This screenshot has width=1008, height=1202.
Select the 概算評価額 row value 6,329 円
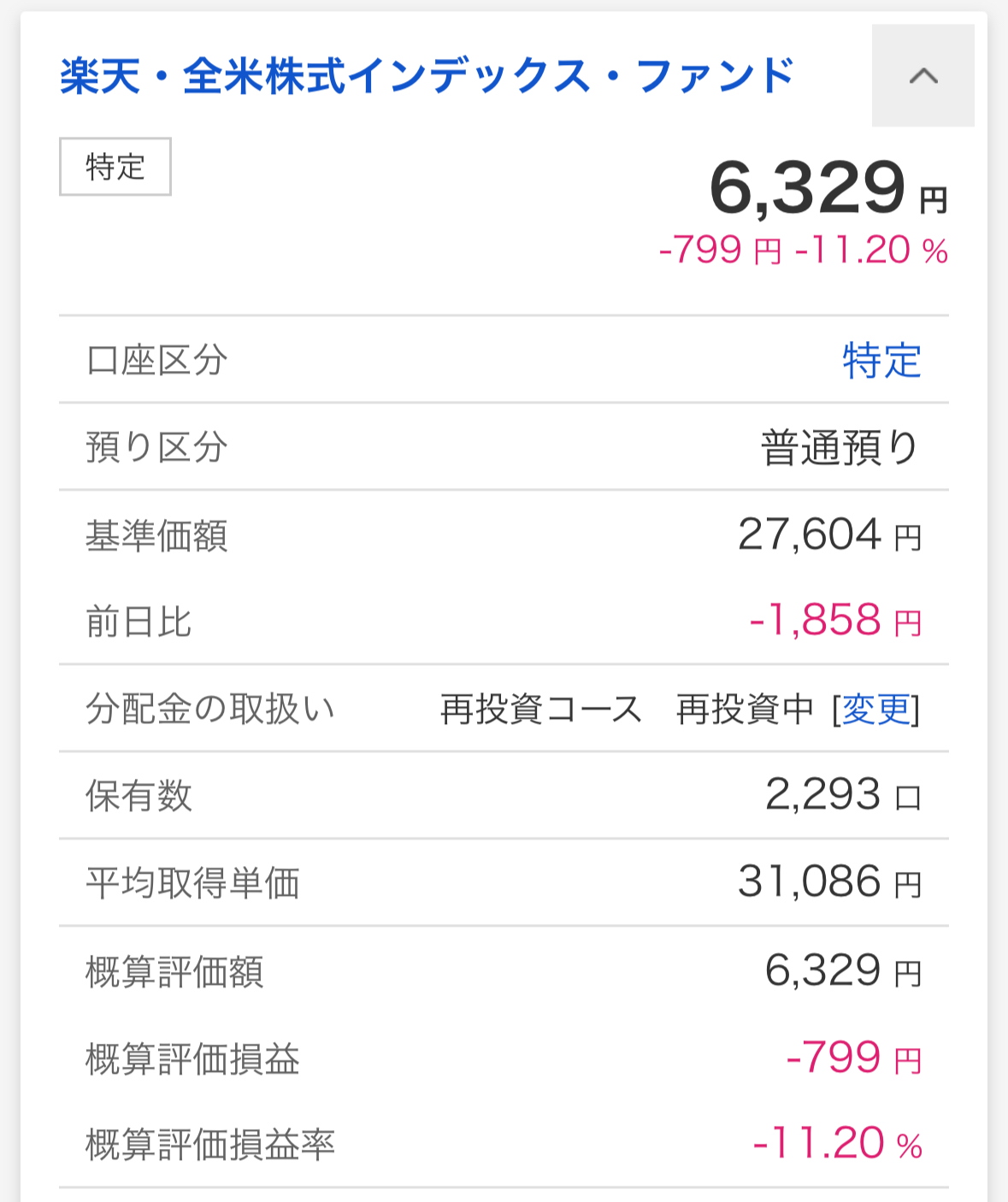843,971
